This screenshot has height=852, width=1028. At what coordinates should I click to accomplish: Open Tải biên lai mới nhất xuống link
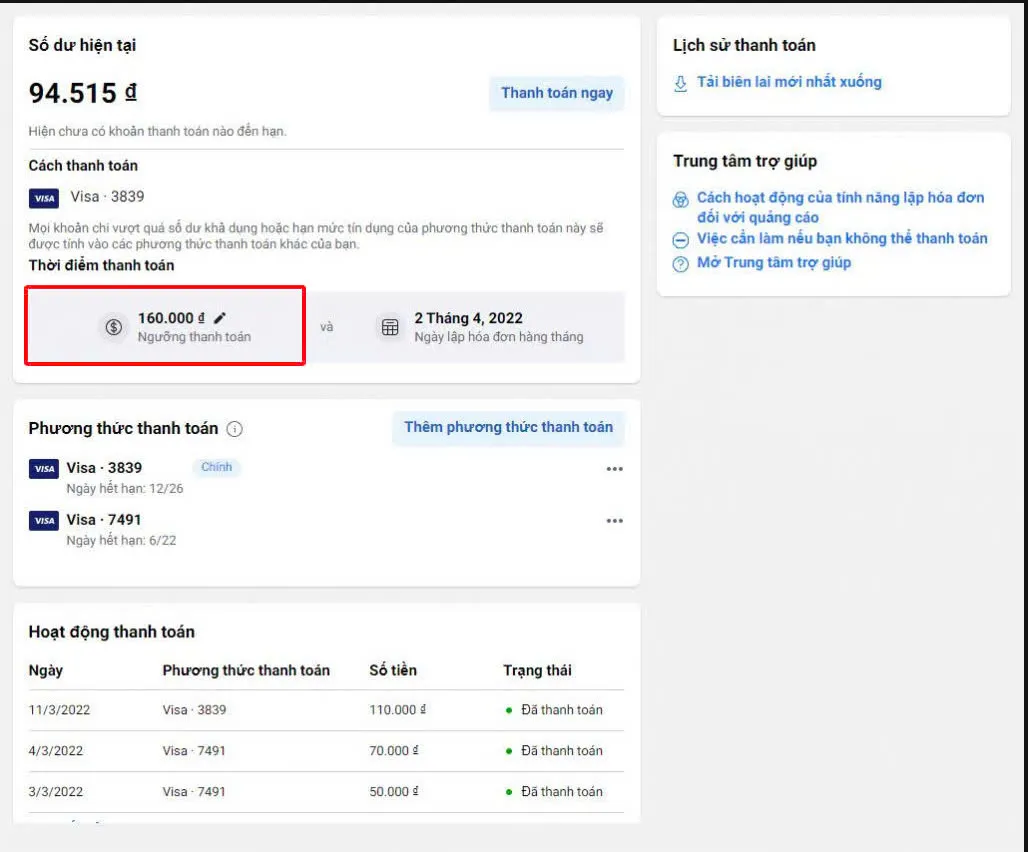click(x=789, y=82)
